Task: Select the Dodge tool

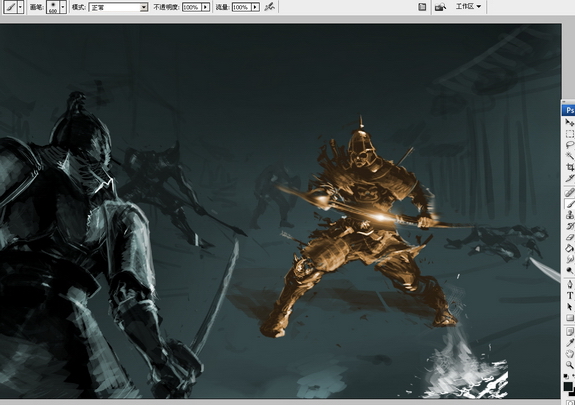Action: coord(569,270)
